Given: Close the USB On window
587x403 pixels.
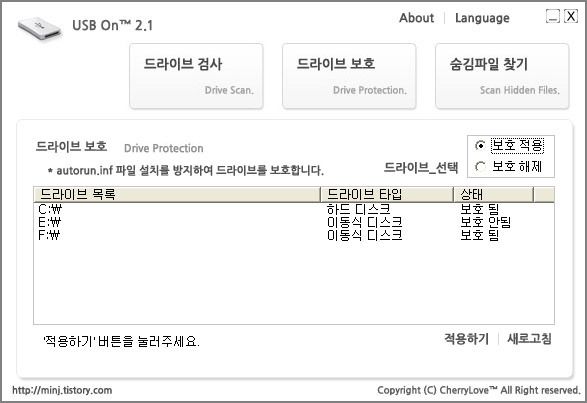Looking at the screenshot, I should (x=571, y=16).
